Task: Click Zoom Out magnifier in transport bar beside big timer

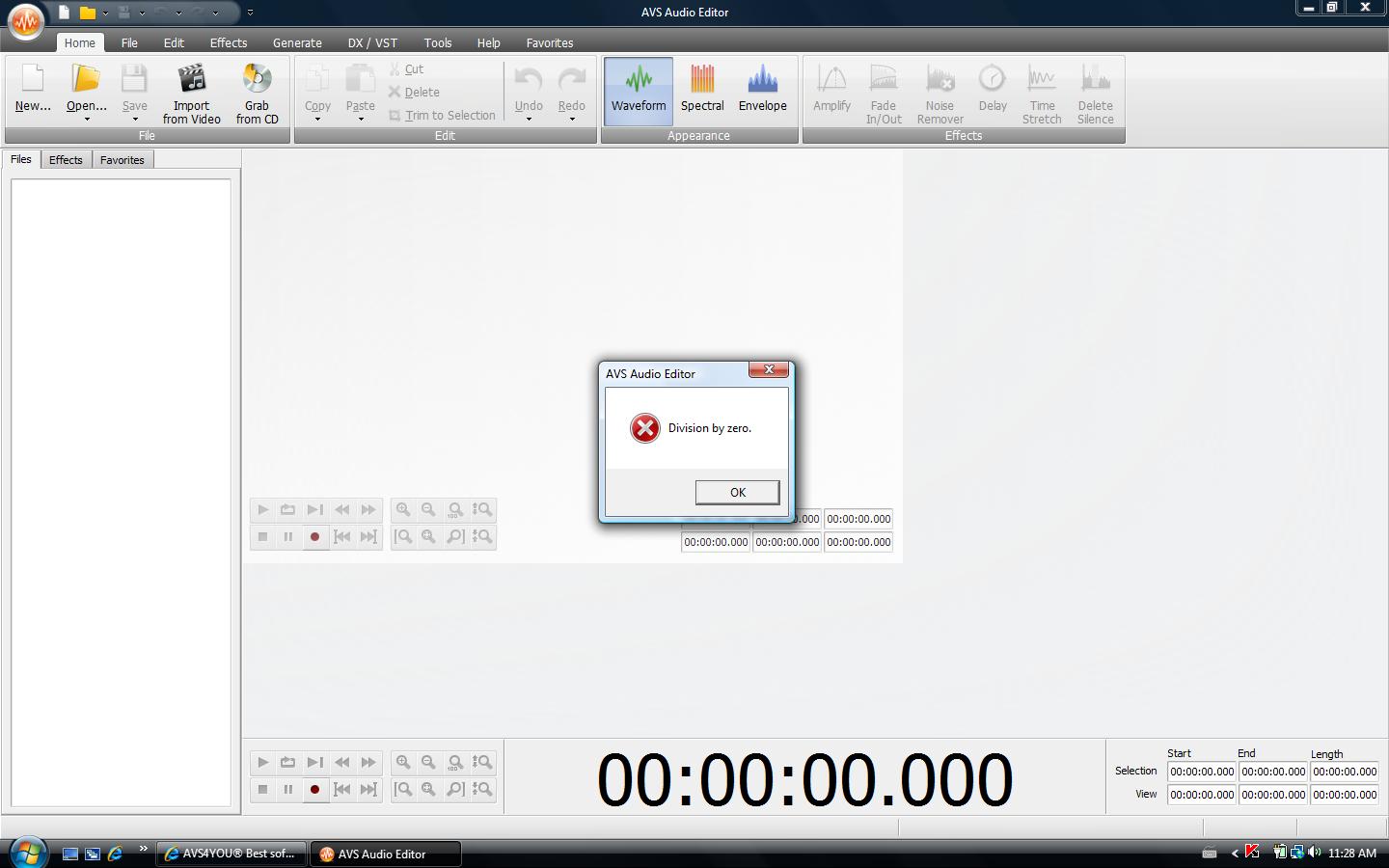Action: (428, 762)
